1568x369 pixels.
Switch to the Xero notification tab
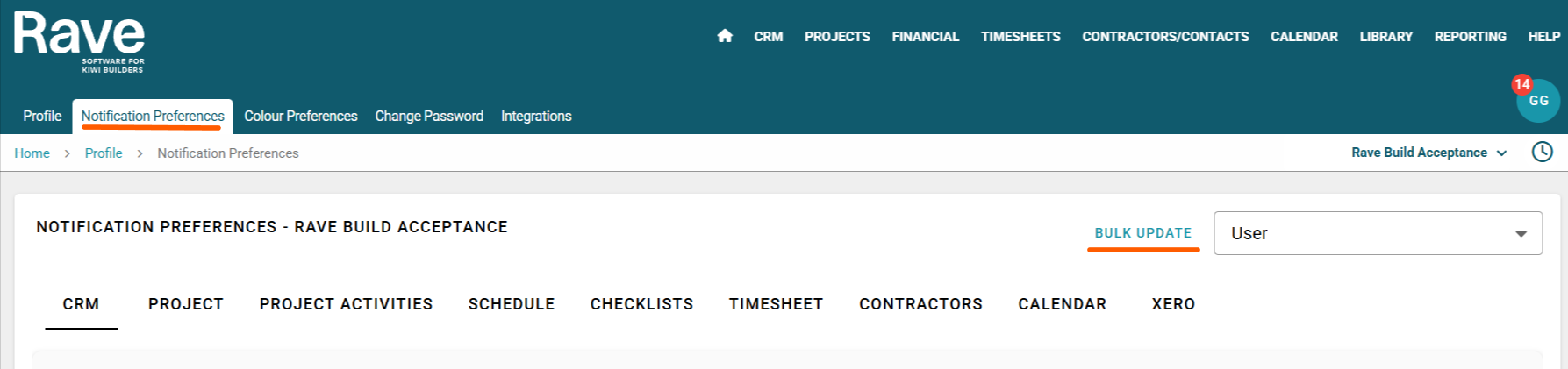pos(1173,304)
